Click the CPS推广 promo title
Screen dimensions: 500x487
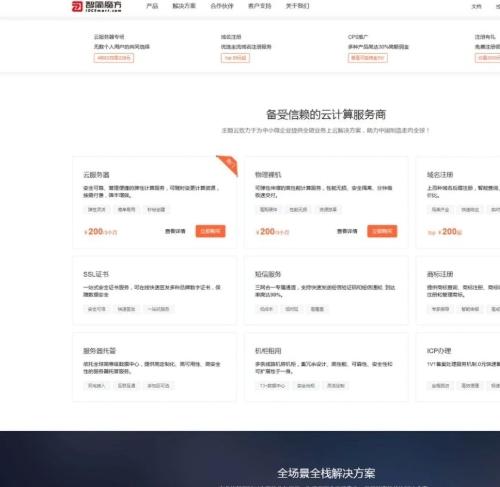(x=358, y=37)
